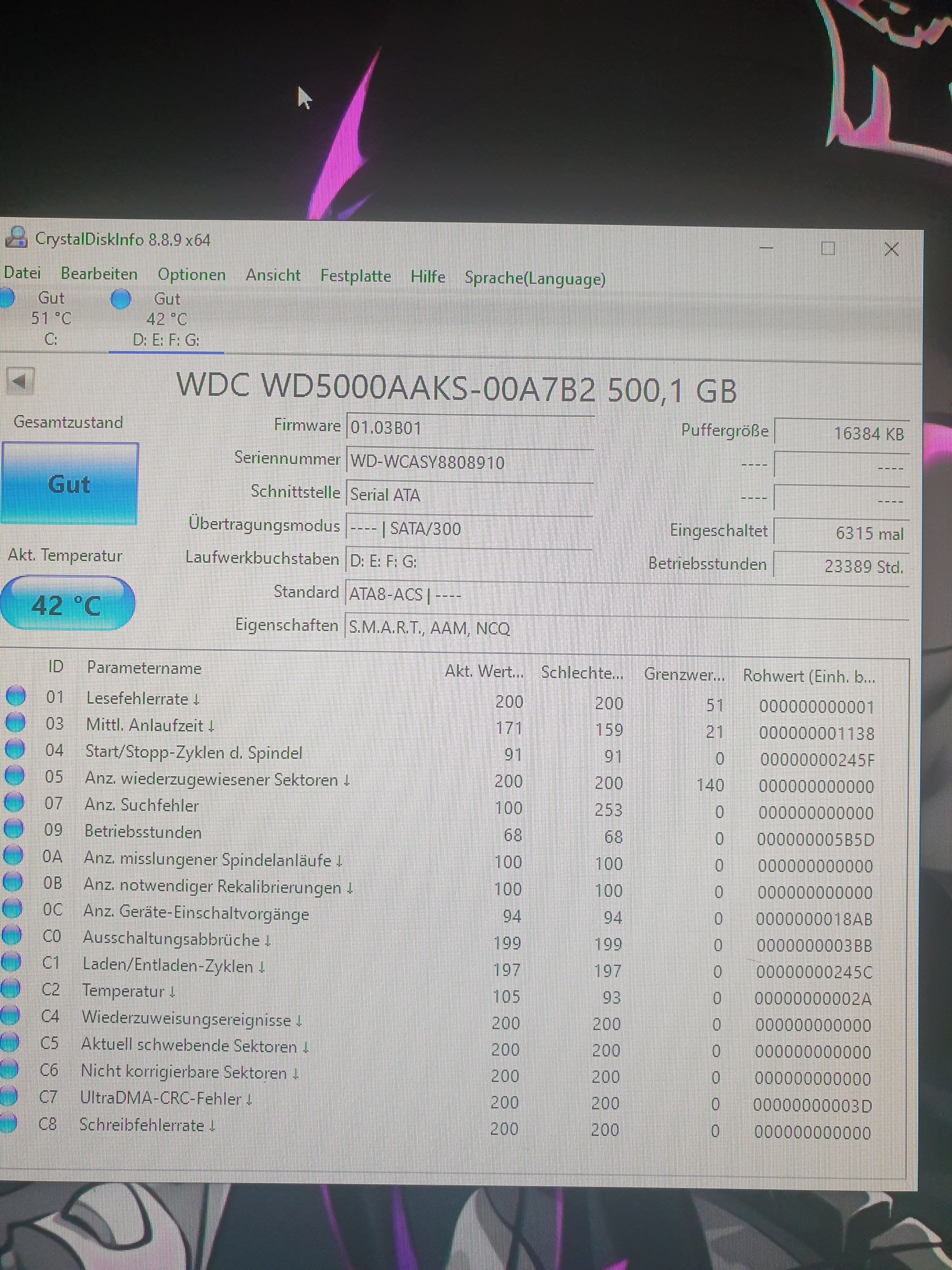Screen dimensions: 952x1270
Task: Click the Parametername column header
Action: [x=144, y=669]
